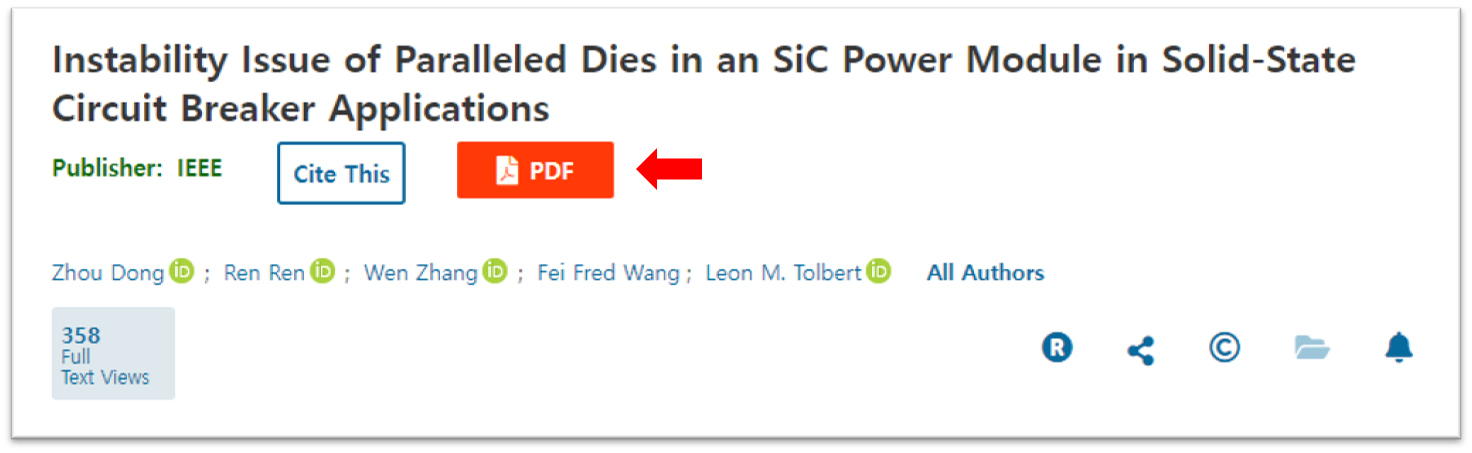This screenshot has height=453, width=1472.
Task: Click the Cite This button
Action: (x=341, y=174)
